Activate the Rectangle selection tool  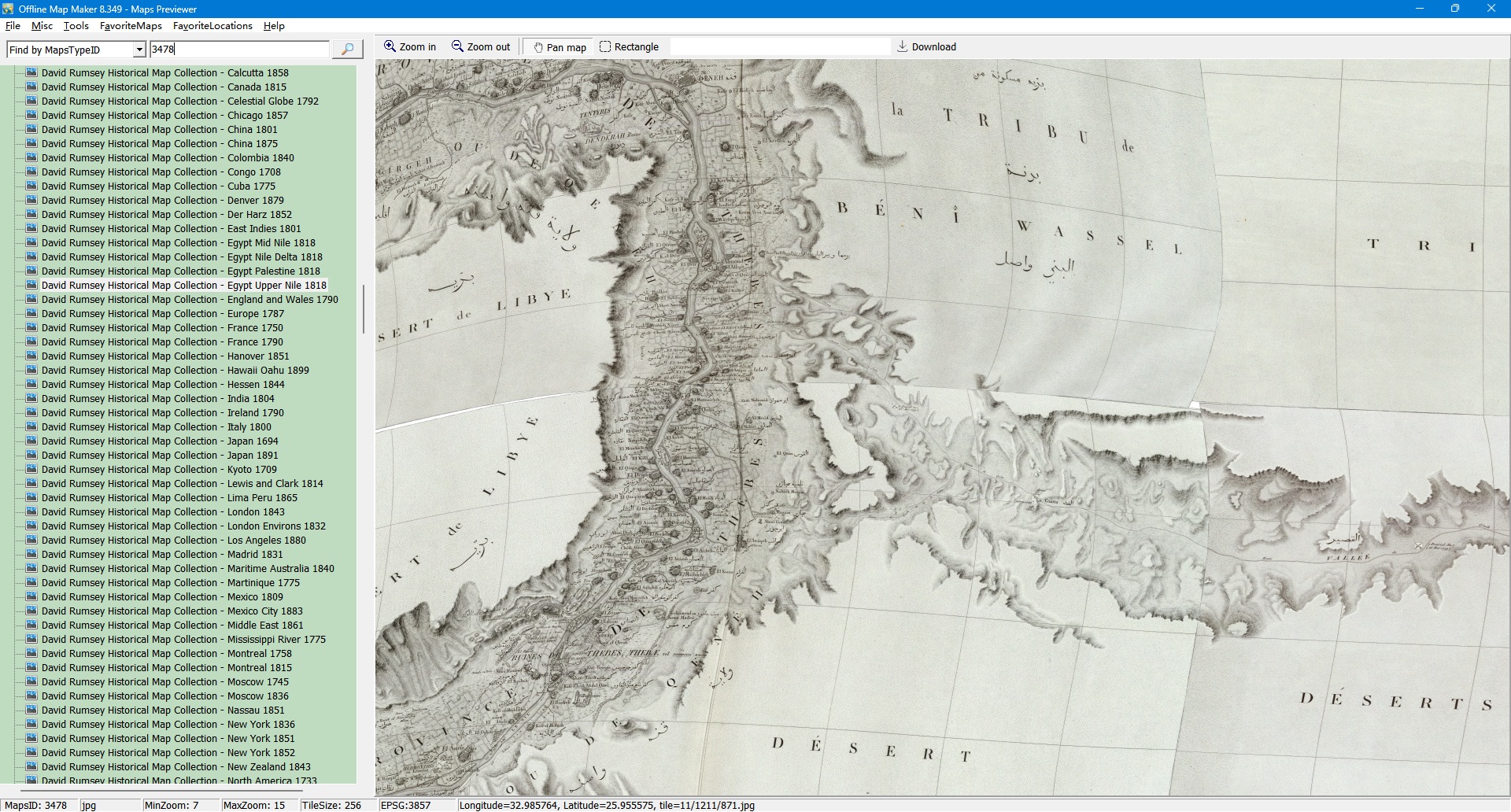(605, 46)
